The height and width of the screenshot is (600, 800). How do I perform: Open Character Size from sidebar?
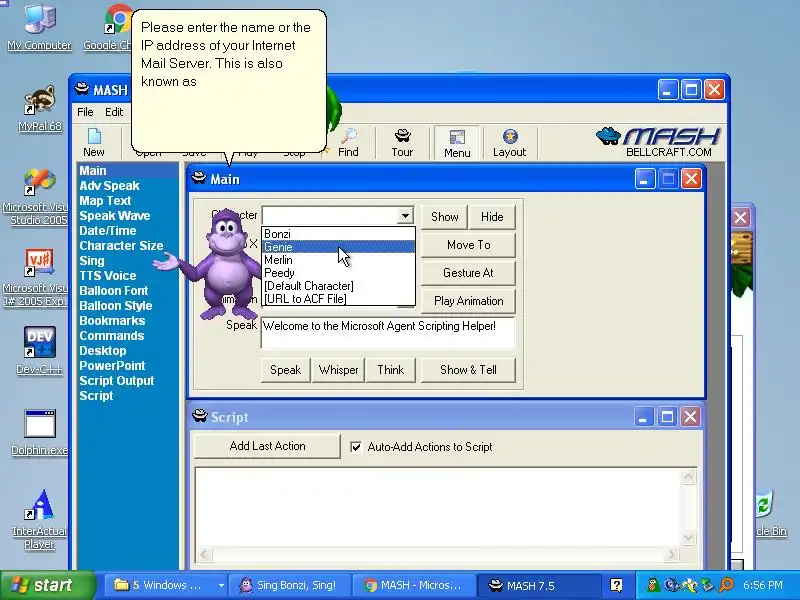click(121, 245)
